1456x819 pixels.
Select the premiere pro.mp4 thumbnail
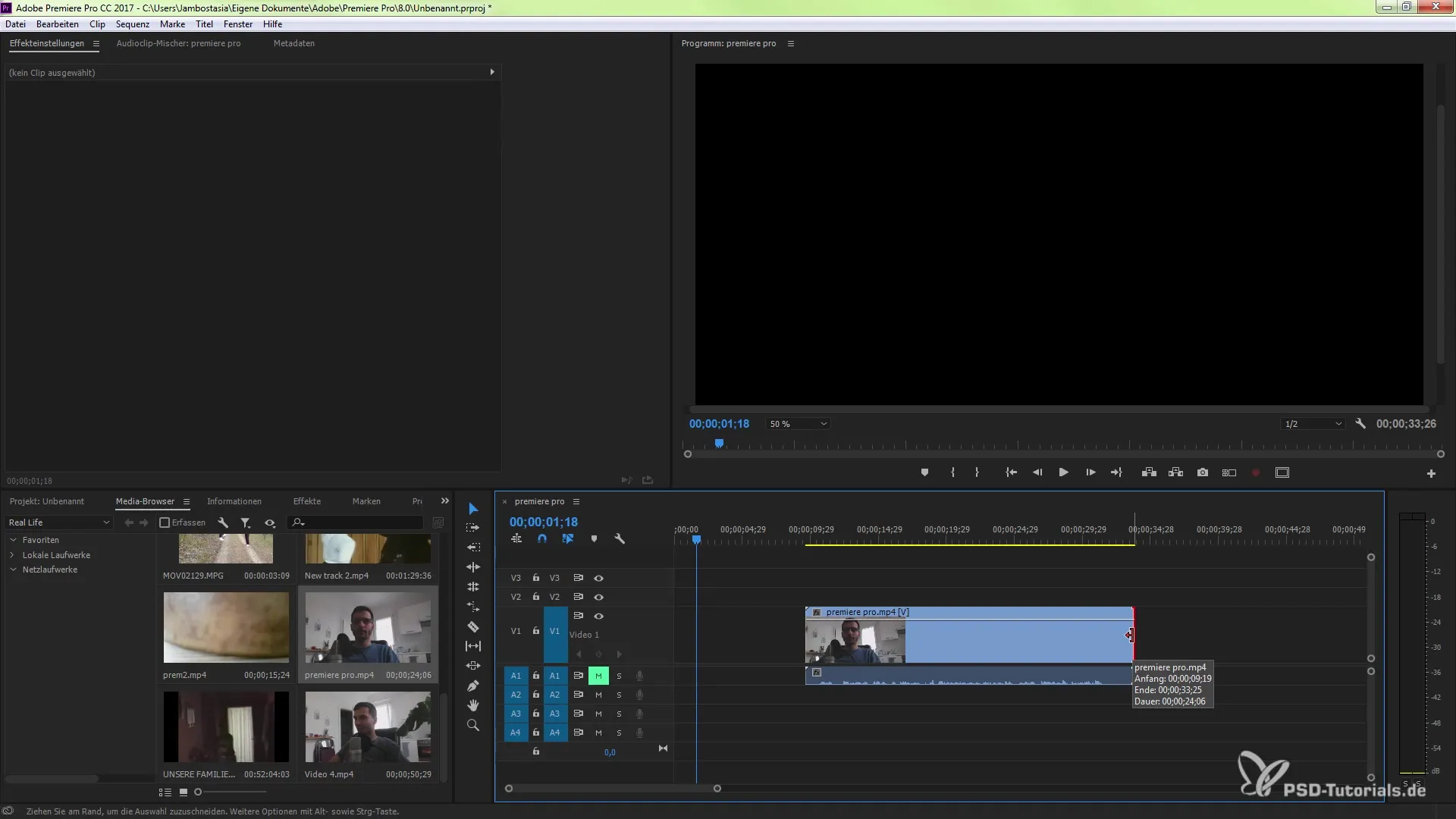368,628
